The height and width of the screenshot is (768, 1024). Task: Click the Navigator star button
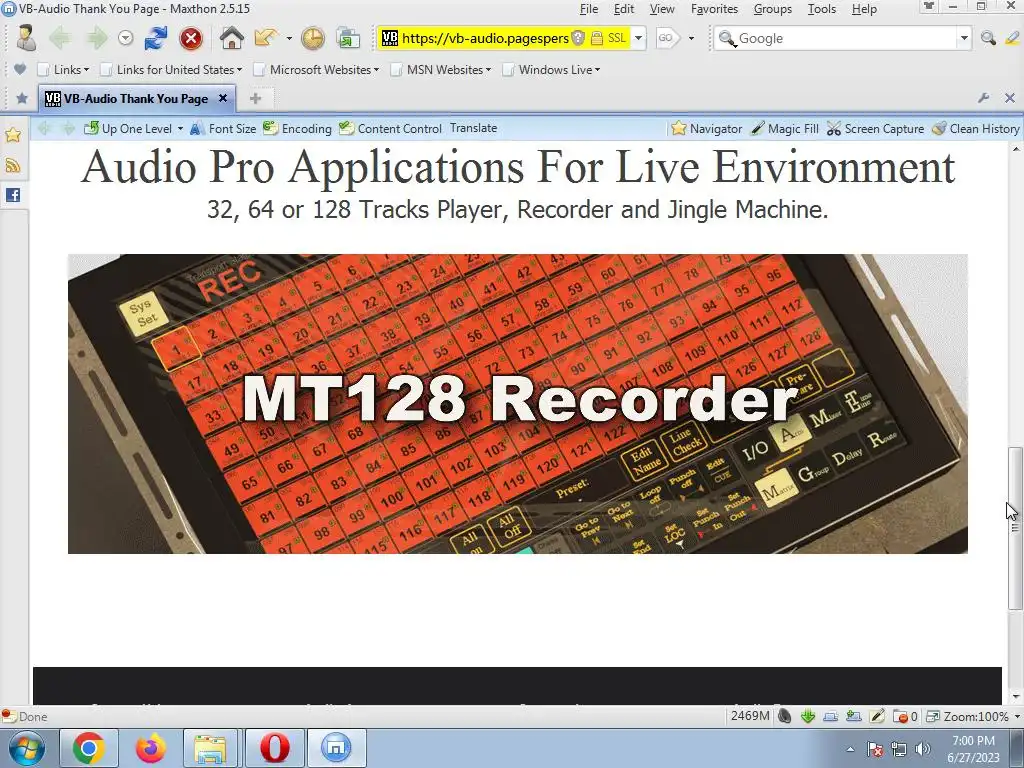(707, 129)
